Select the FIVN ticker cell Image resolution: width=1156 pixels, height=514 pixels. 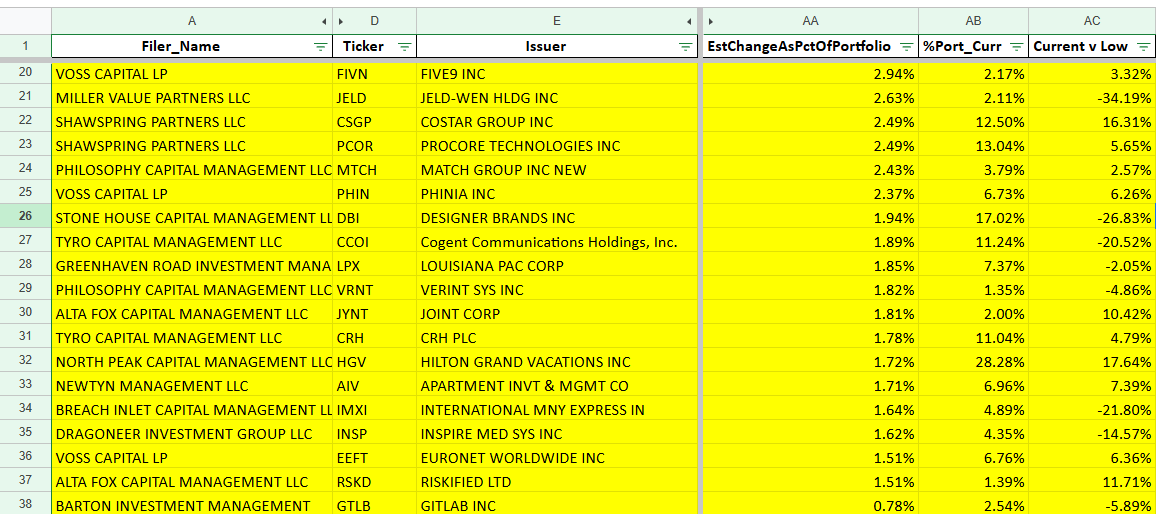pyautogui.click(x=375, y=73)
